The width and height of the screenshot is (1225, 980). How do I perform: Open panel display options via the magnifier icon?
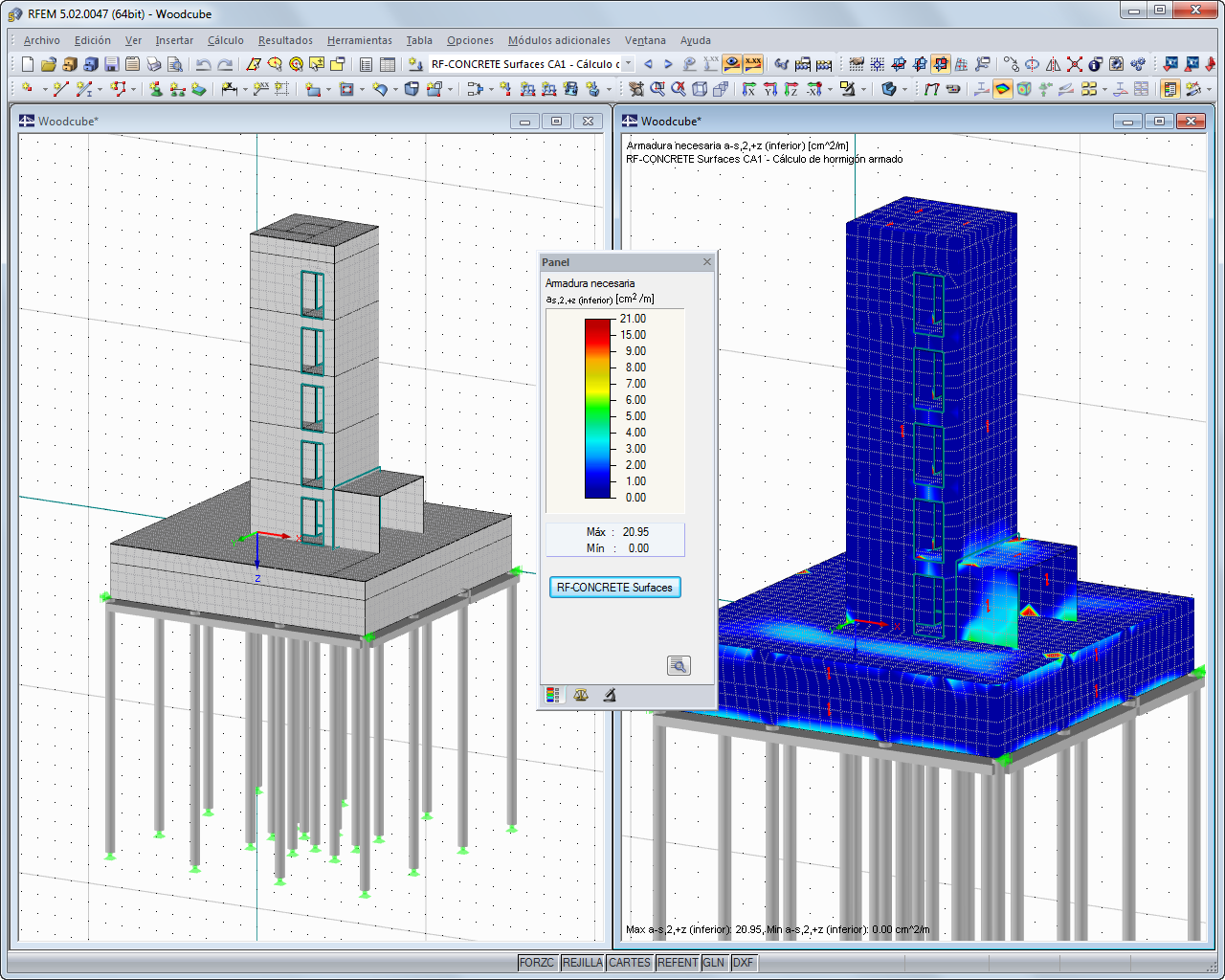tap(679, 665)
